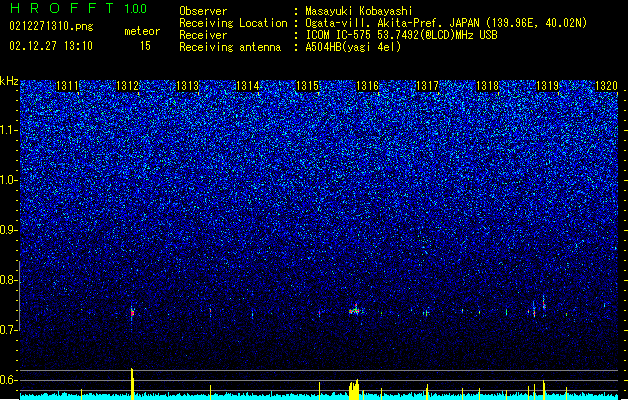The width and height of the screenshot is (629, 400).
Task: Click the large meteor echo cluster near 1316
Action: [x=355, y=310]
